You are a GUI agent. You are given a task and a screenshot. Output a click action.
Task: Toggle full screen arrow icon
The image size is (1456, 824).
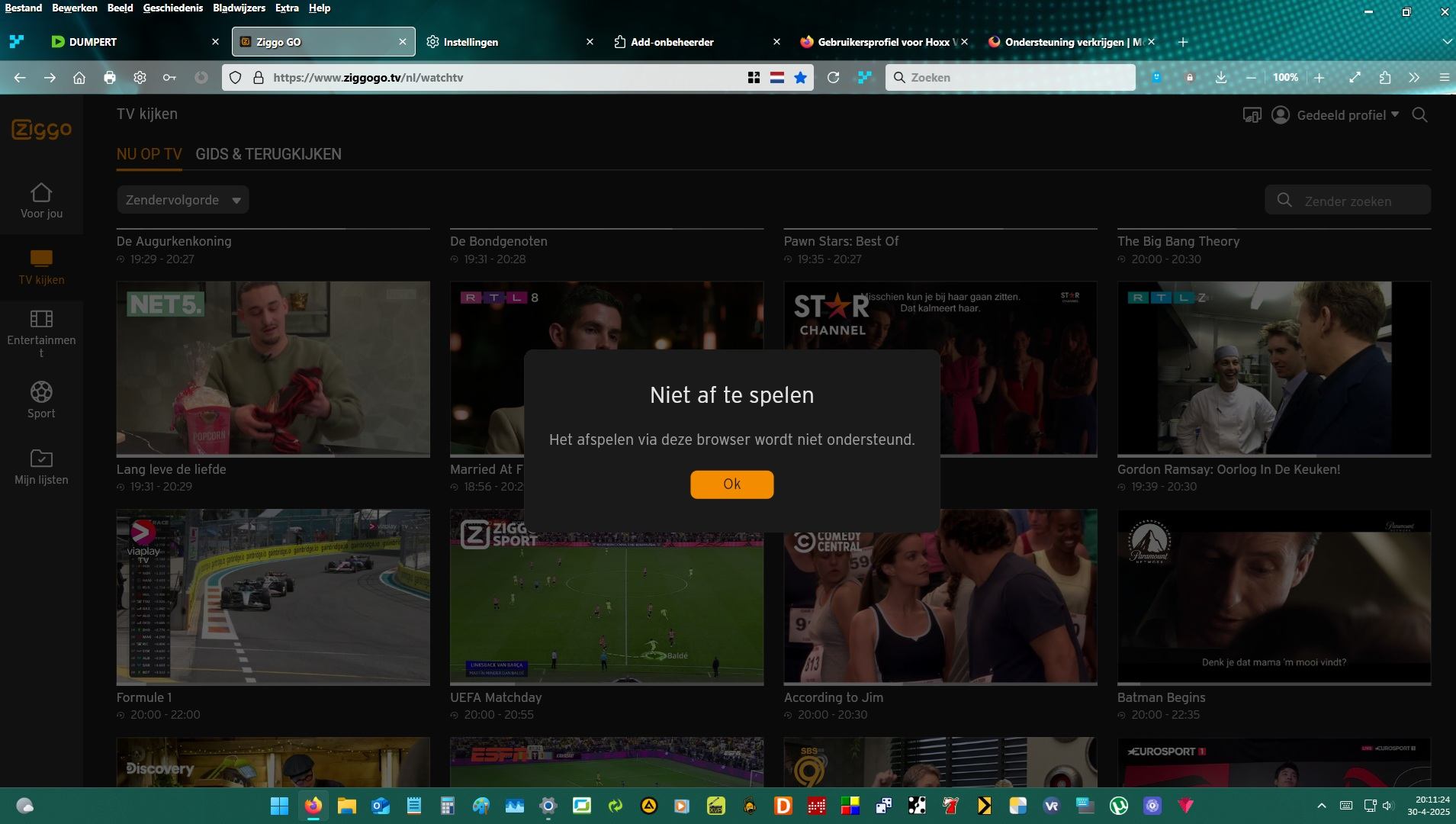(x=1355, y=77)
